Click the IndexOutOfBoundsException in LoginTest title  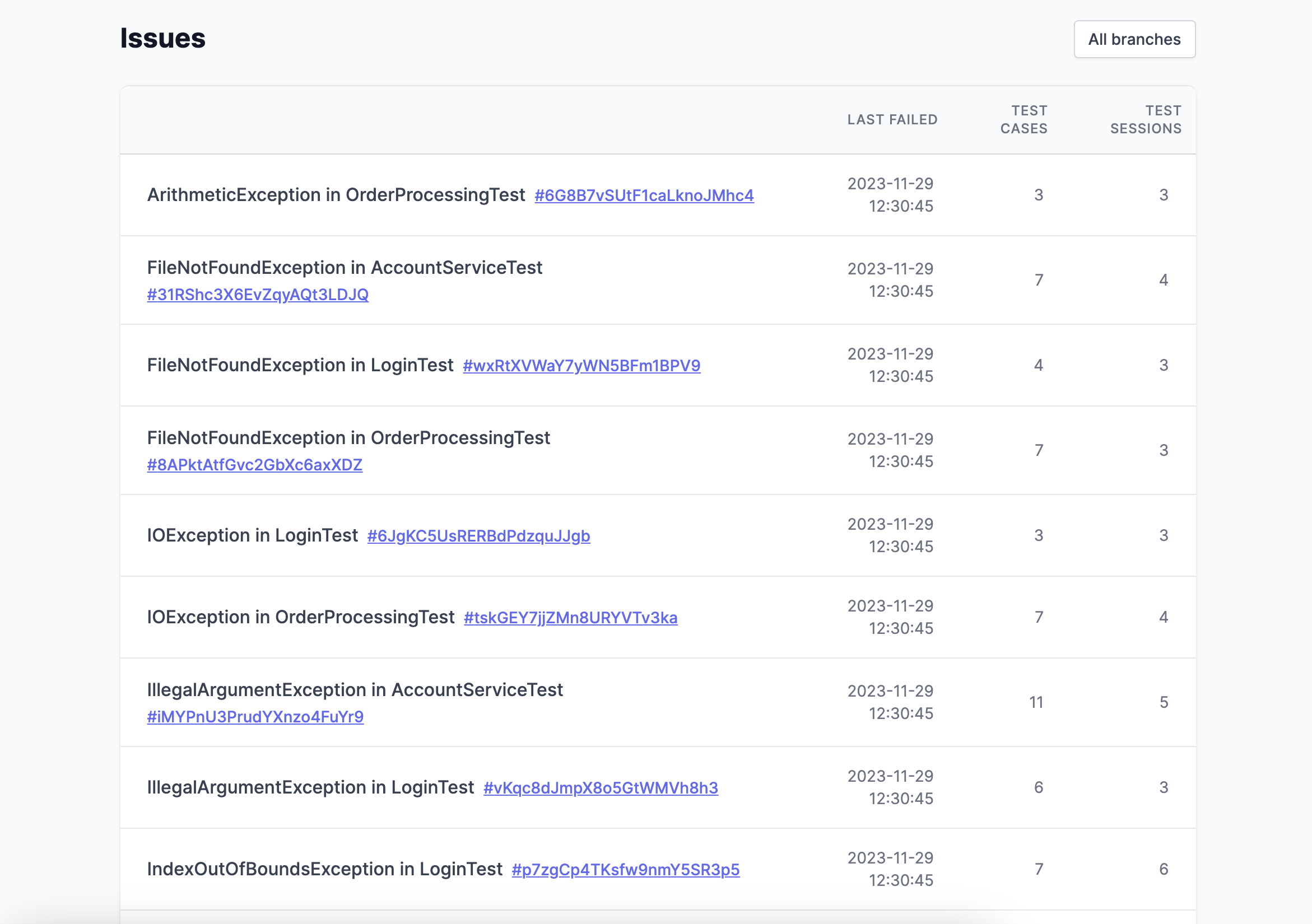point(324,869)
